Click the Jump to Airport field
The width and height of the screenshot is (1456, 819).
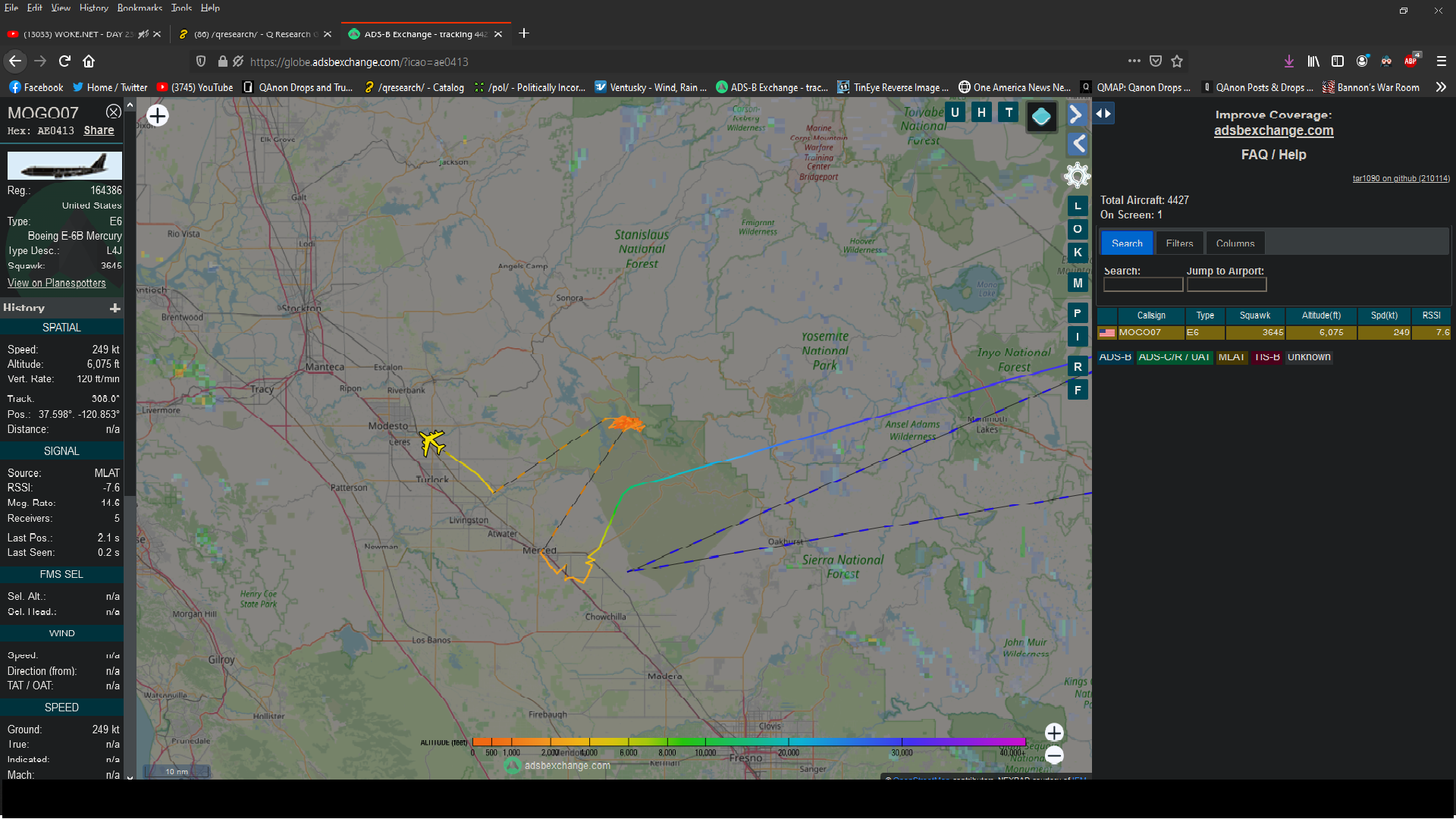click(x=1226, y=284)
